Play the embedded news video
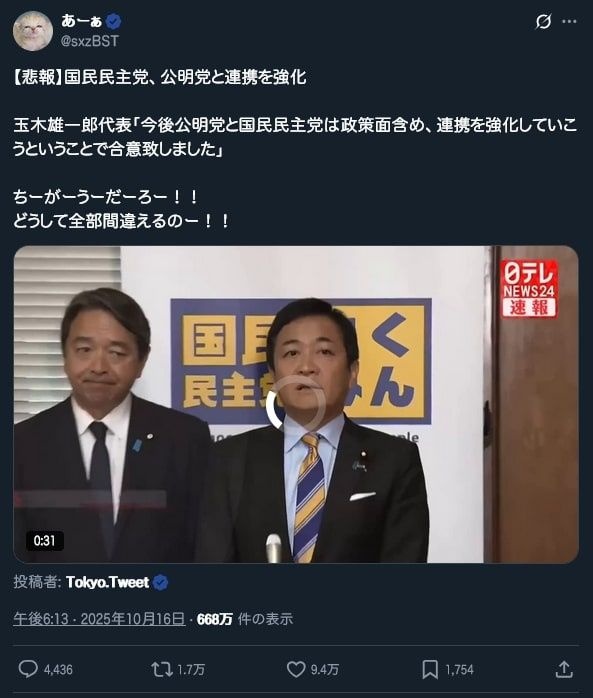Viewport: 593px width, 698px height. click(296, 404)
